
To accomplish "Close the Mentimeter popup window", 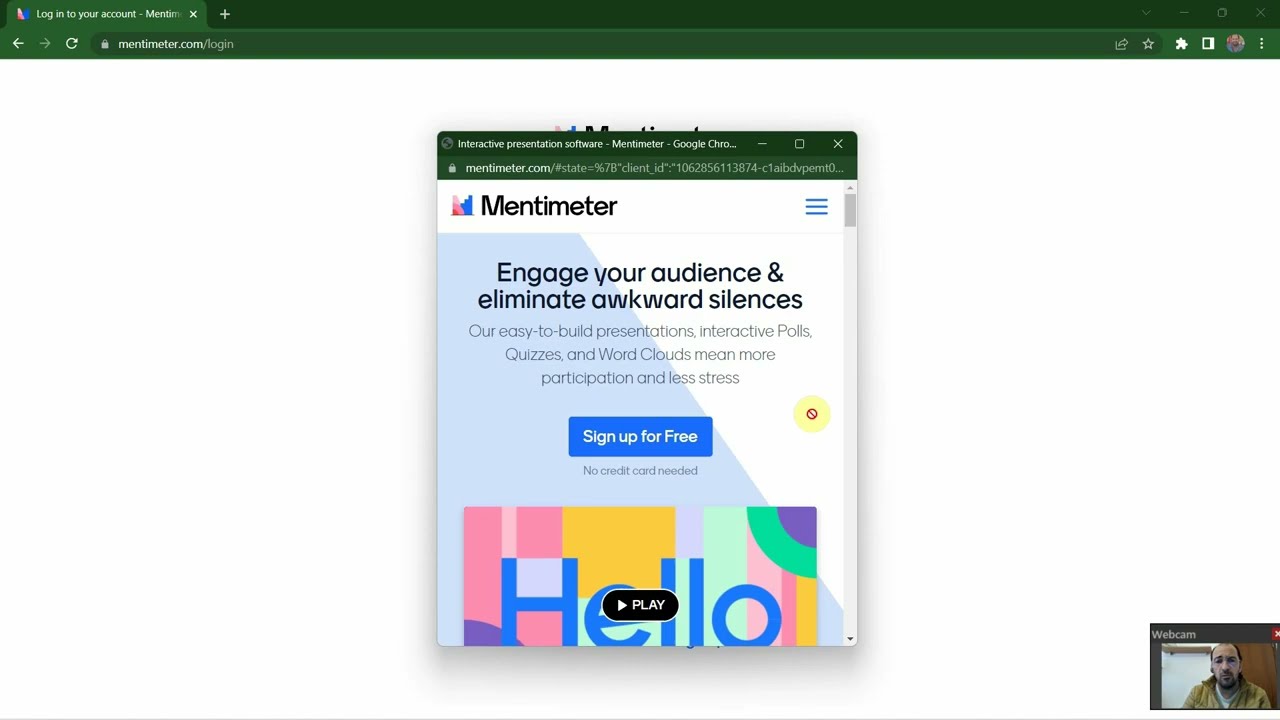I will click(838, 144).
